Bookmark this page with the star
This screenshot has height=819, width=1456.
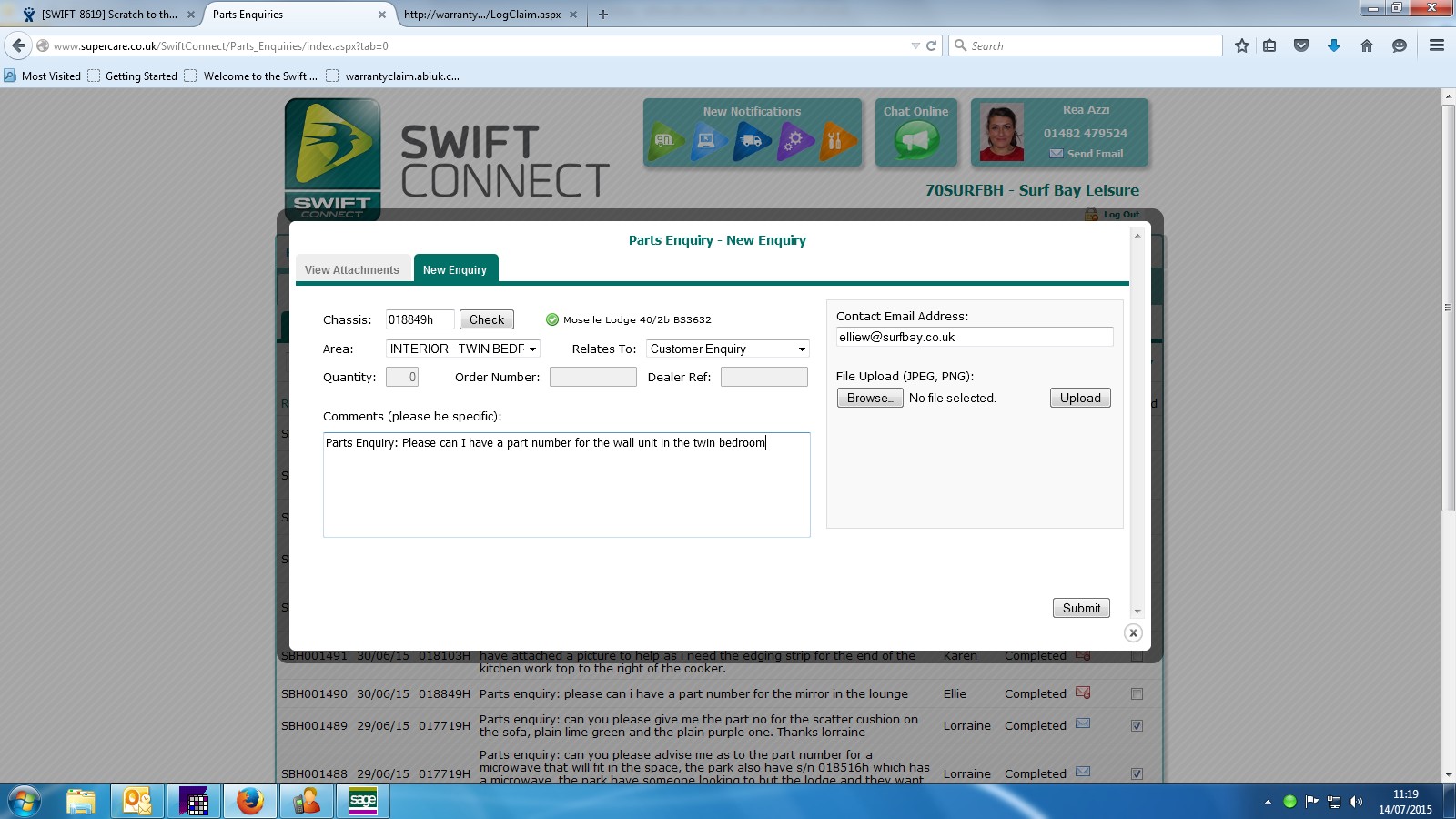pos(1241,45)
